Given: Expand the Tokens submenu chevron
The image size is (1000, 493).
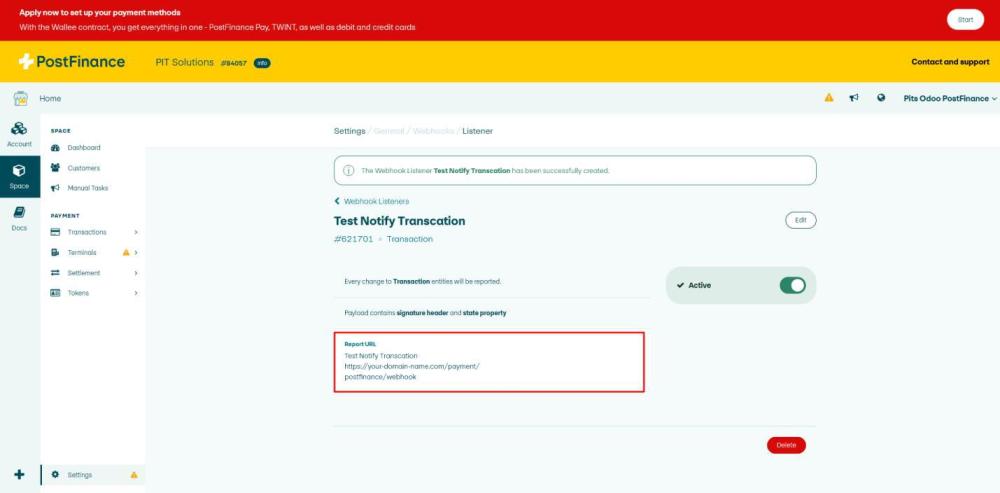Looking at the screenshot, I should (x=136, y=293).
